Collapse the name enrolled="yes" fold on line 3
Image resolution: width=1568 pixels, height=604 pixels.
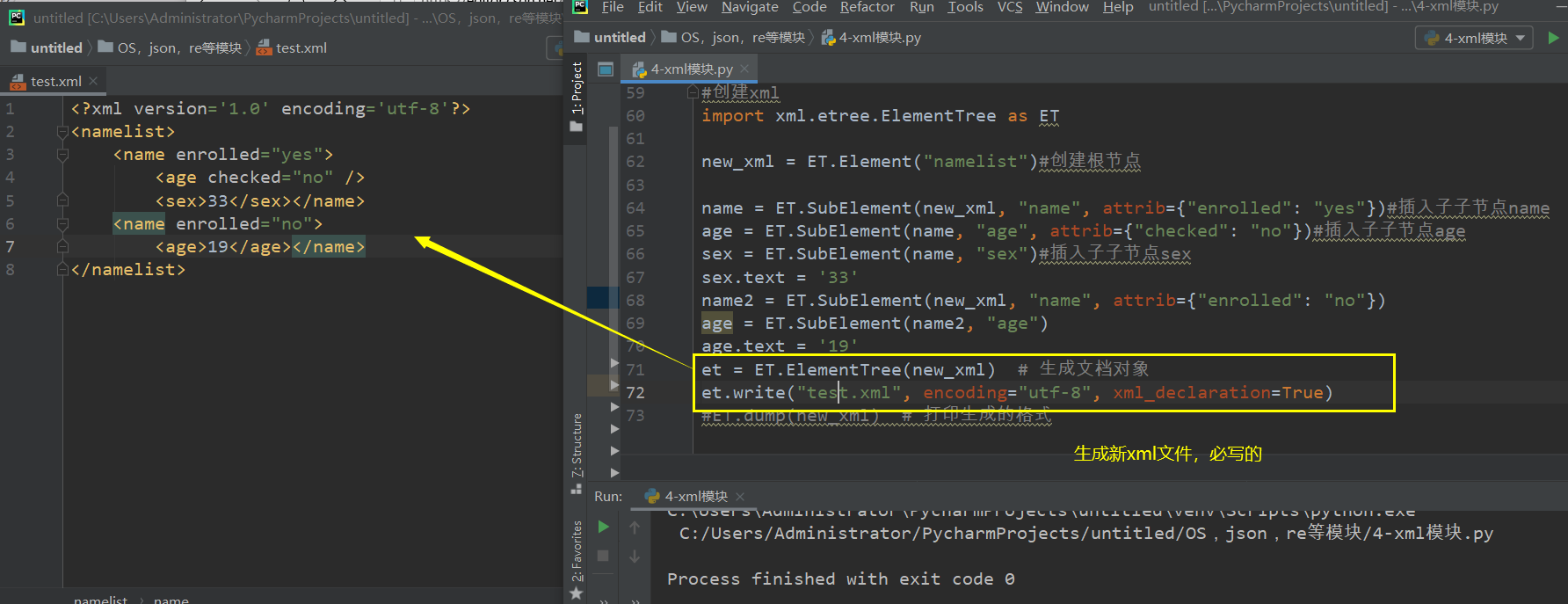62,155
